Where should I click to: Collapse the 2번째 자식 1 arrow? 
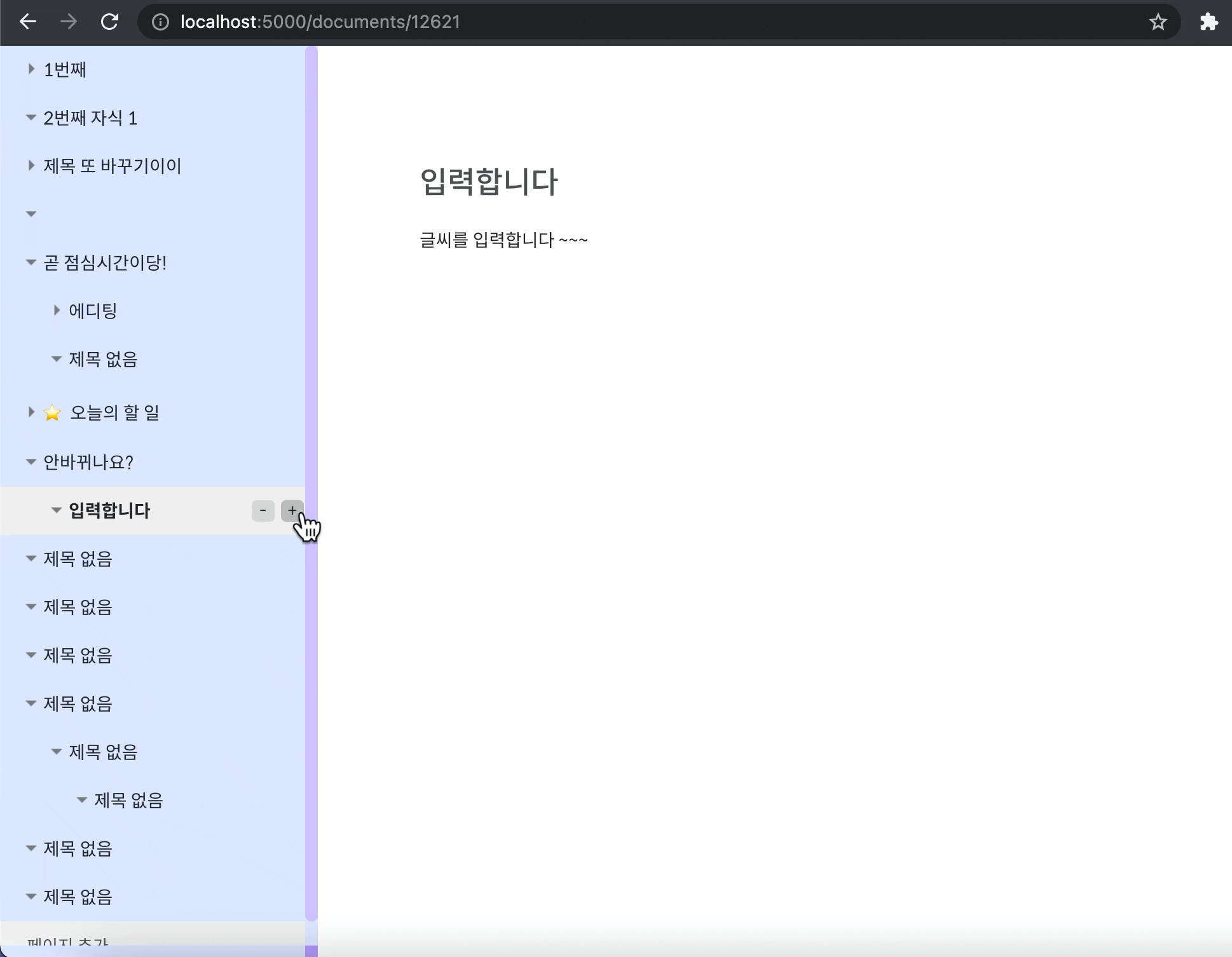click(x=31, y=118)
